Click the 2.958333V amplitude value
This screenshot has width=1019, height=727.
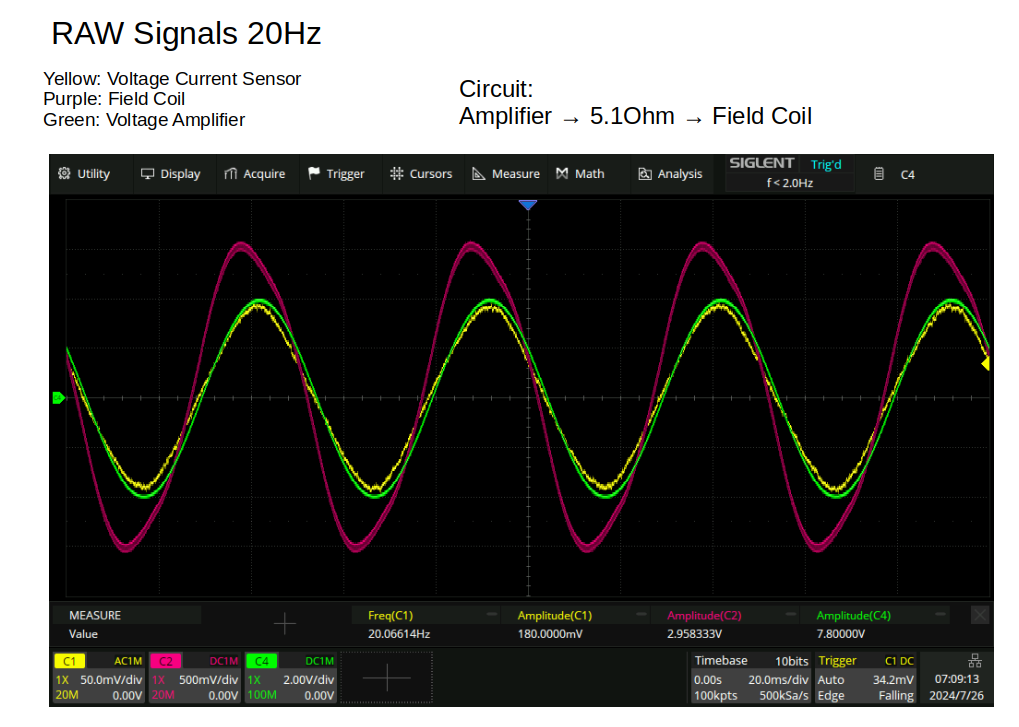[694, 634]
